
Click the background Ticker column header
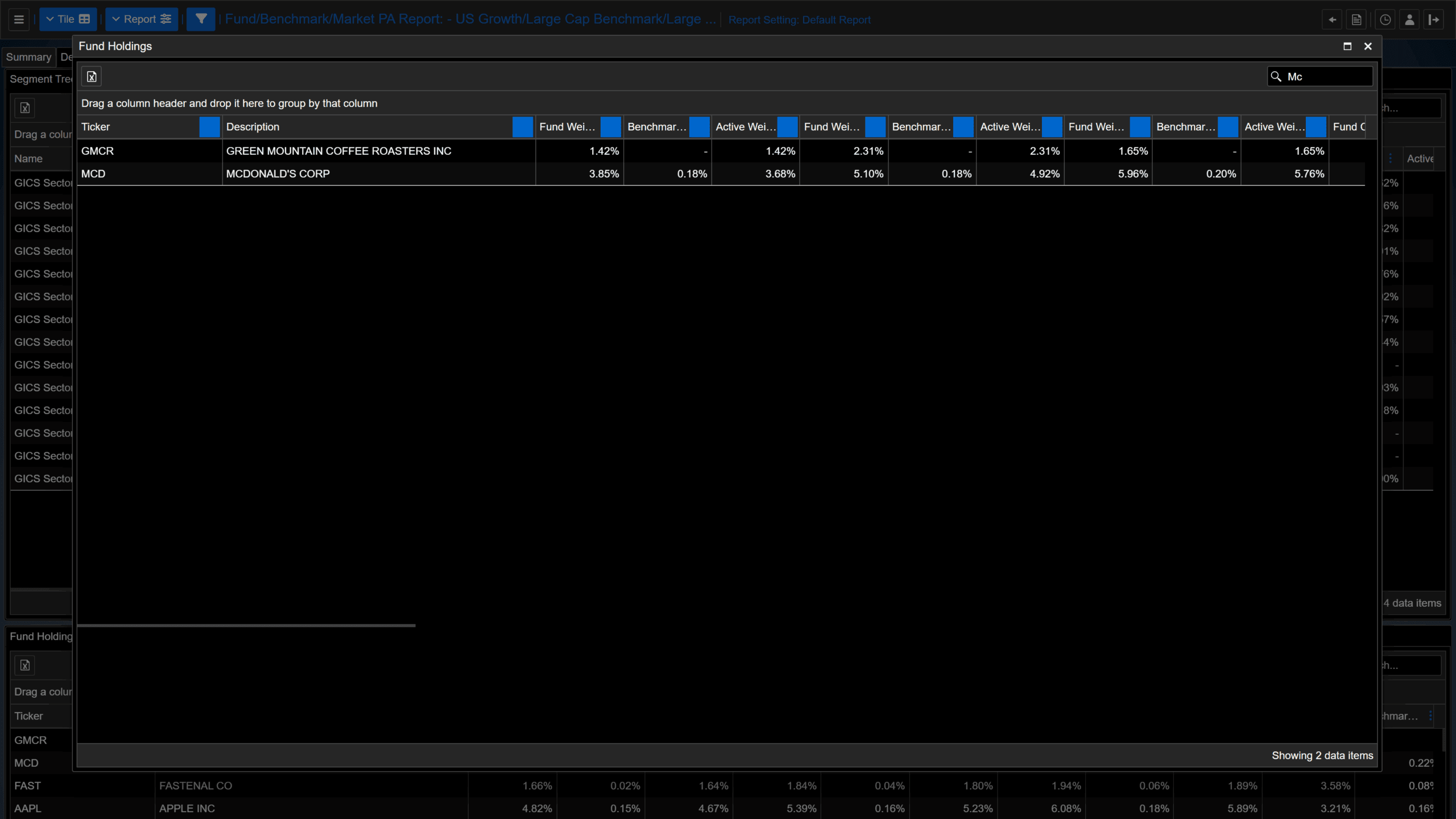click(28, 716)
